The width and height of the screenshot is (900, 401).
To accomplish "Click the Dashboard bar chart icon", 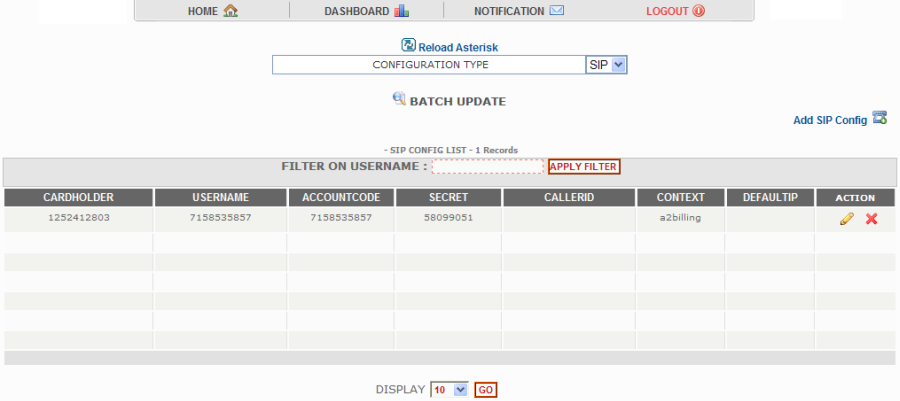I will (x=401, y=11).
